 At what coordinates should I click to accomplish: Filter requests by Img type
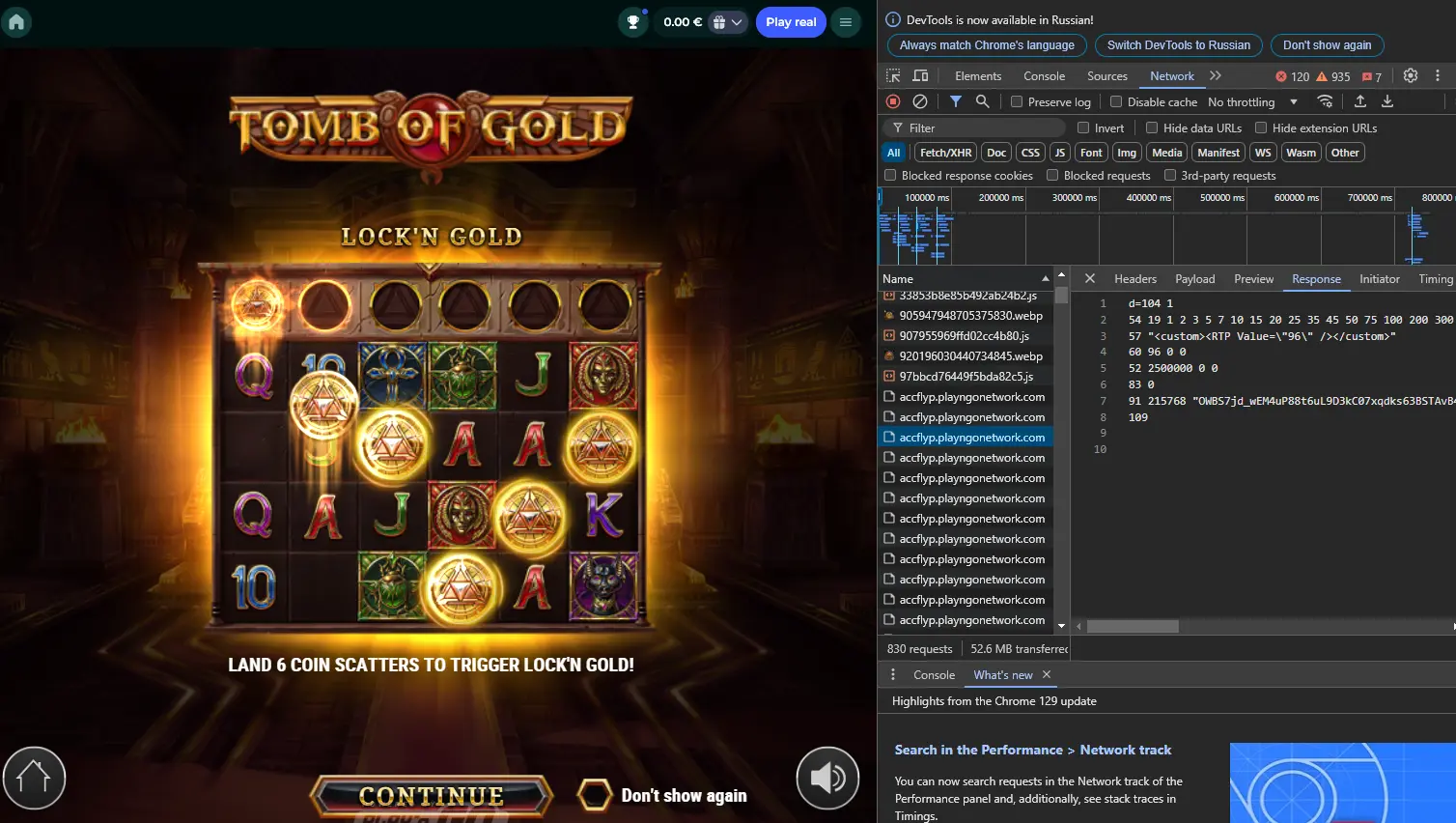click(x=1126, y=153)
